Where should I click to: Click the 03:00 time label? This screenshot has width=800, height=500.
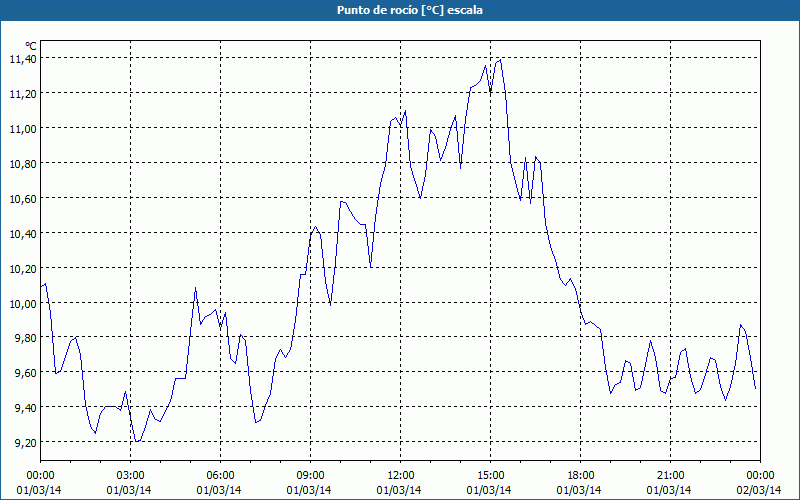coord(130,476)
